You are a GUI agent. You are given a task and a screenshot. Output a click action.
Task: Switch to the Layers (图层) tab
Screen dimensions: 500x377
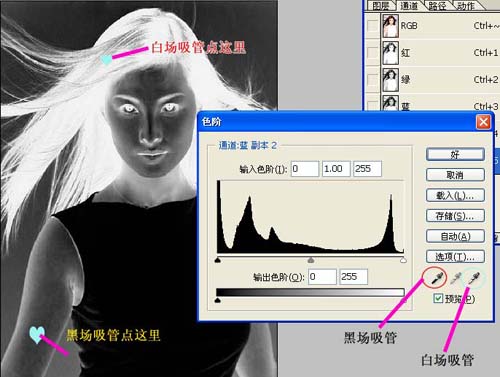coord(381,5)
